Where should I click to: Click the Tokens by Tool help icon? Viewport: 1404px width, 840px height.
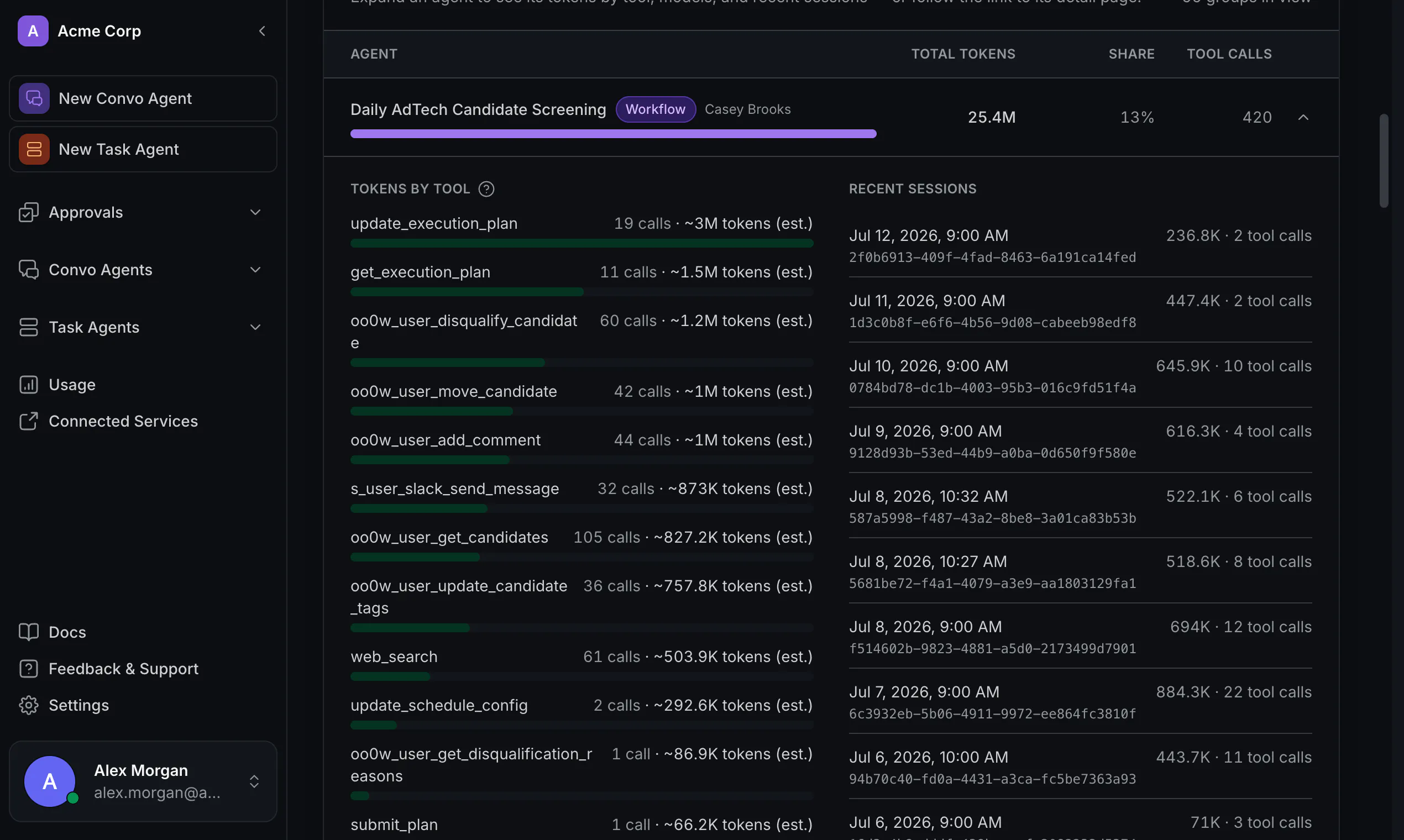point(486,189)
